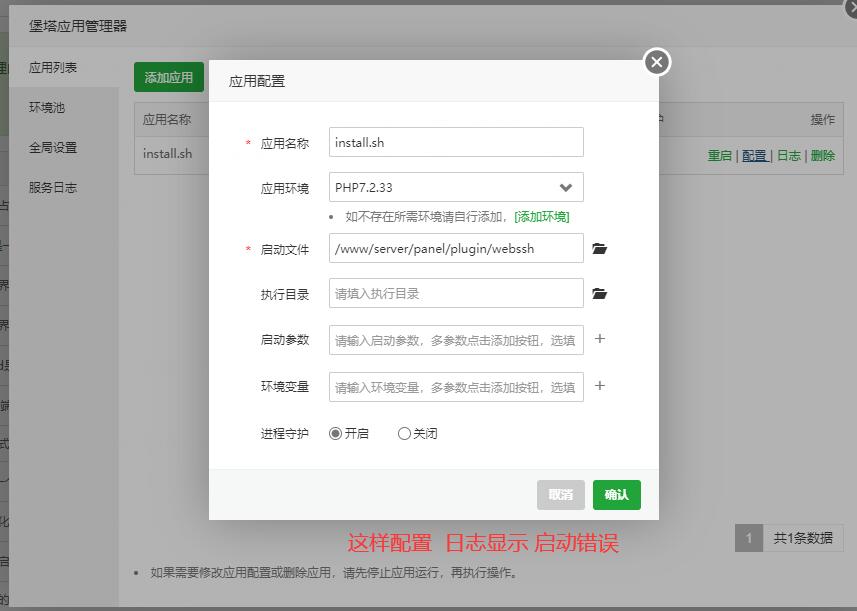Add another 环境变量 with plus icon
Screen dimensions: 857x611
tap(600, 386)
